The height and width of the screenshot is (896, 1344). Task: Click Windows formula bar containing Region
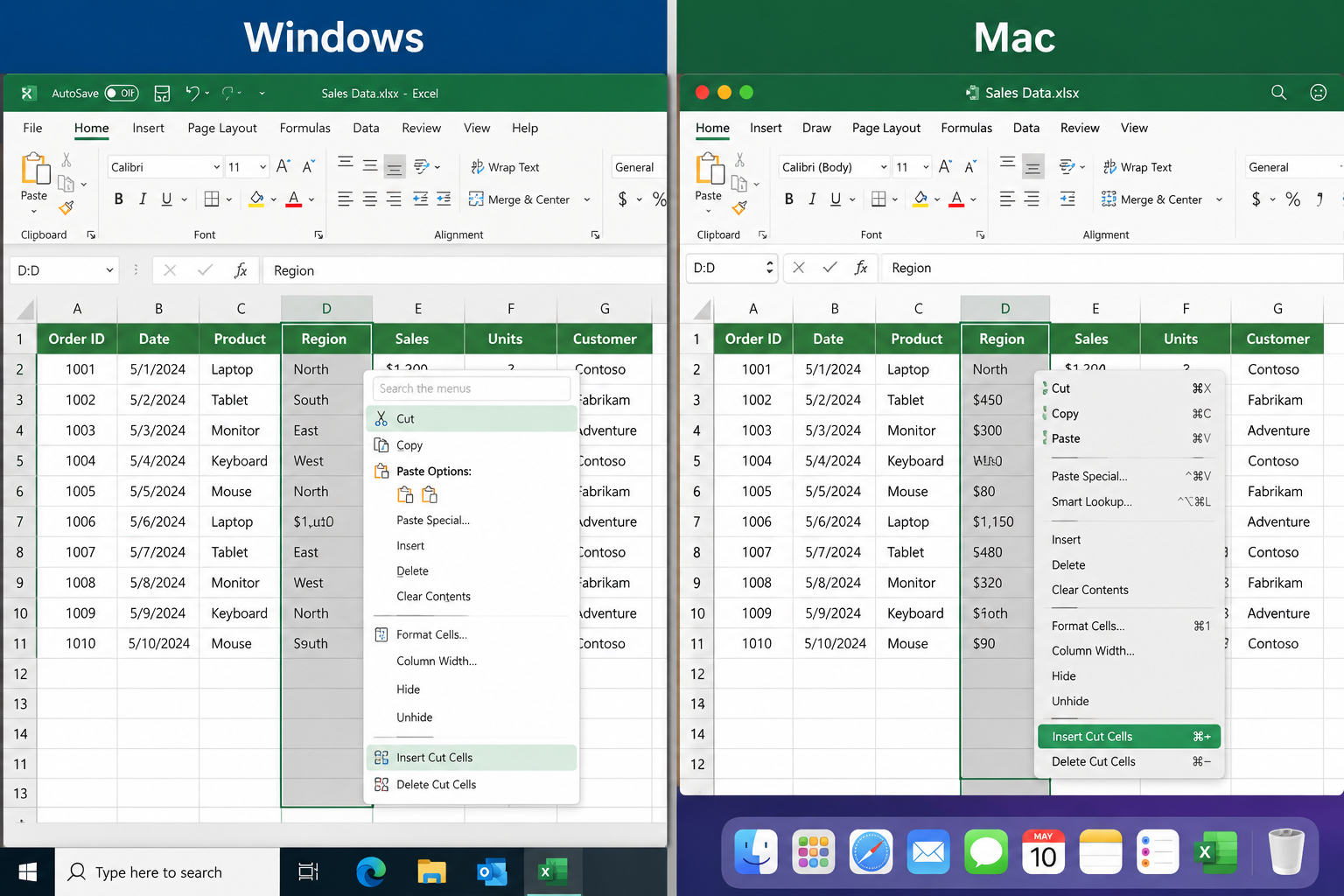point(465,270)
